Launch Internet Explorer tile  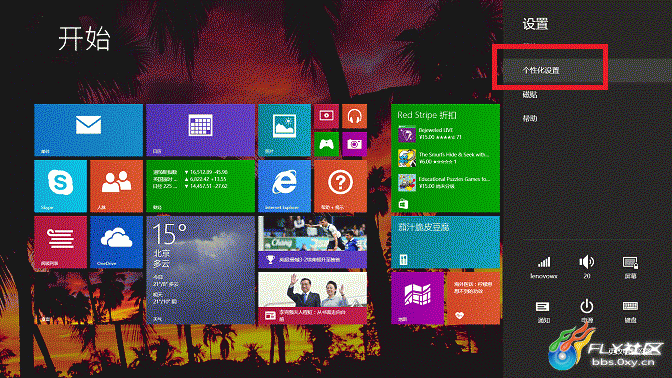284,186
